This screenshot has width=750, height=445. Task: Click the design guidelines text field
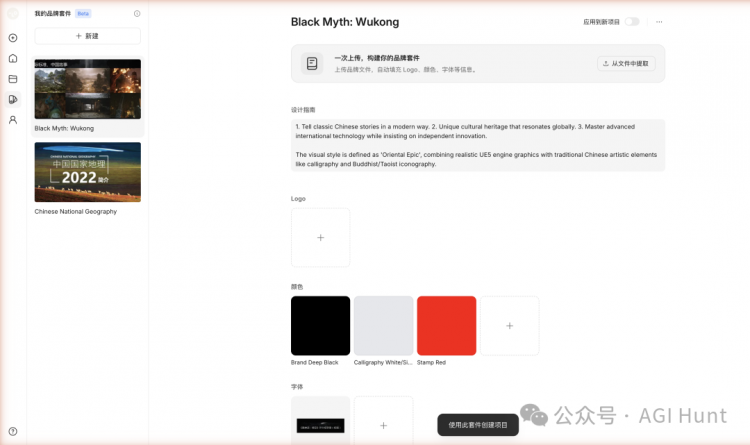(478, 145)
